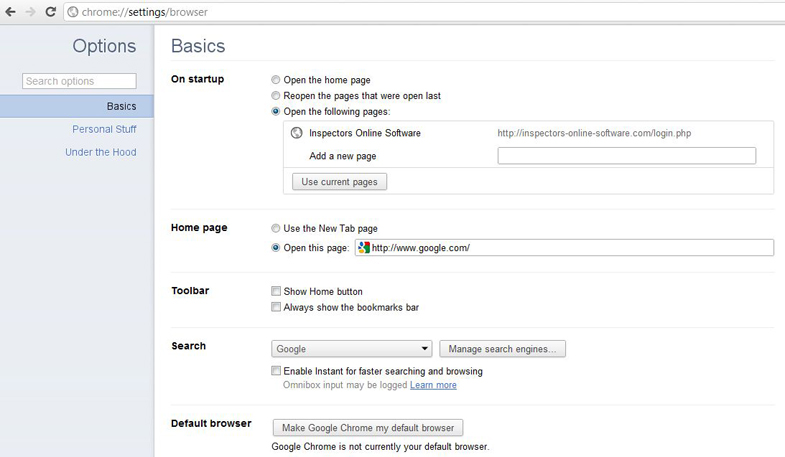The image size is (785, 457).
Task: Click the browser forward arrow
Action: [x=31, y=12]
